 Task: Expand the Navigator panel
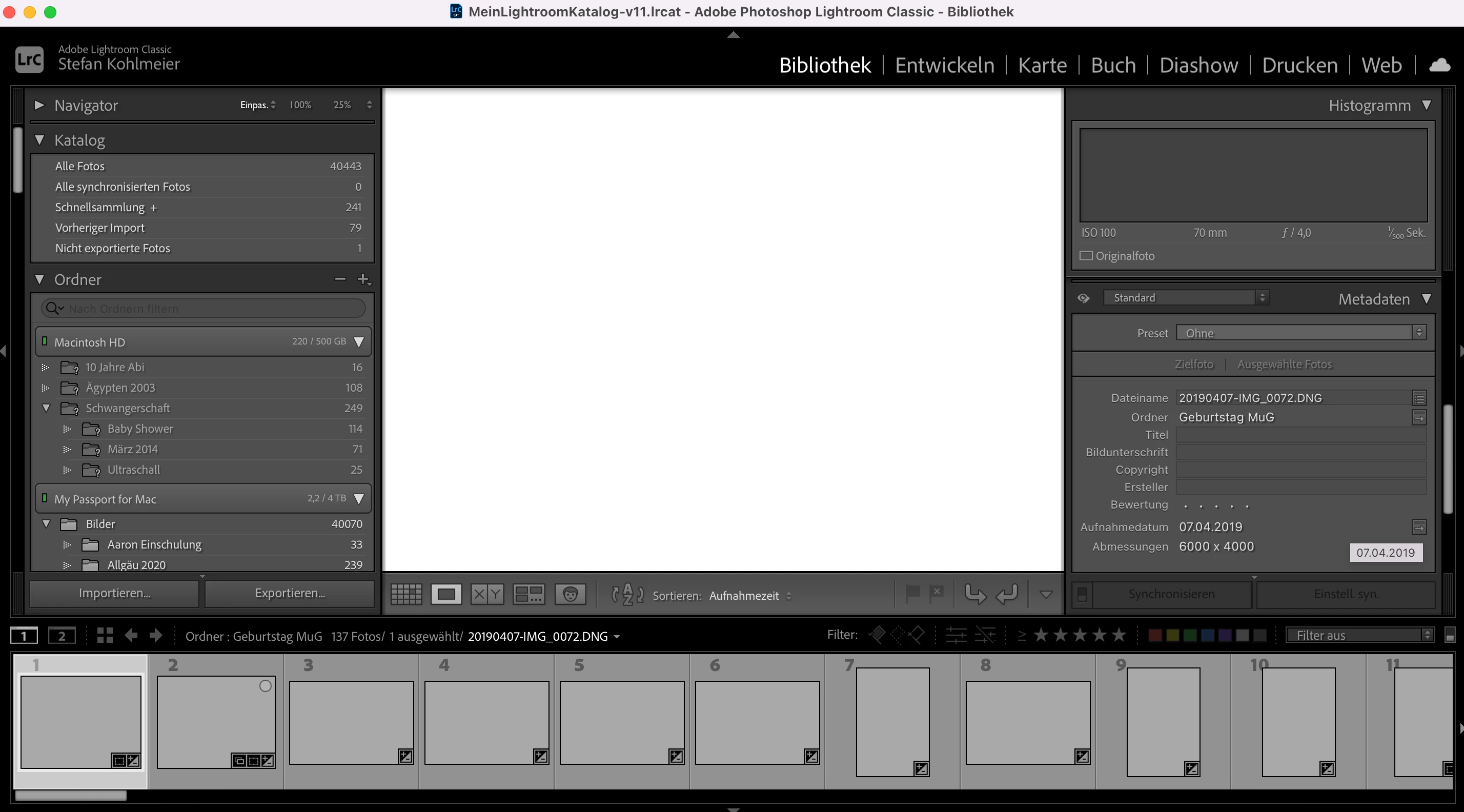click(39, 105)
